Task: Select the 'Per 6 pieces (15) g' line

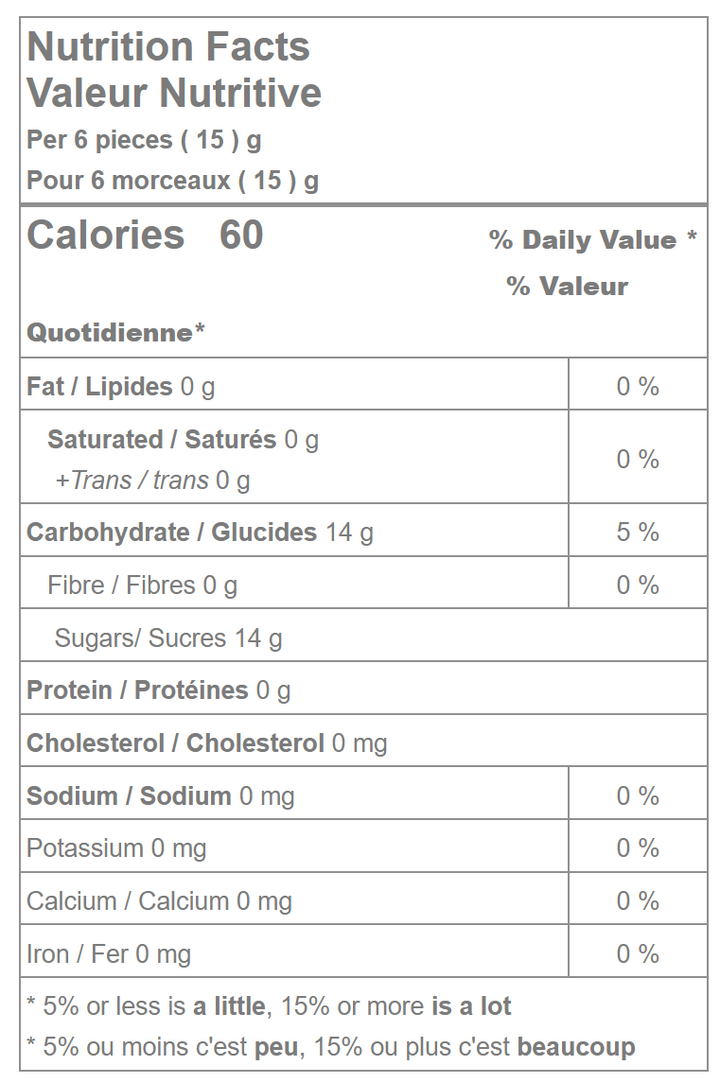Action: pos(144,140)
